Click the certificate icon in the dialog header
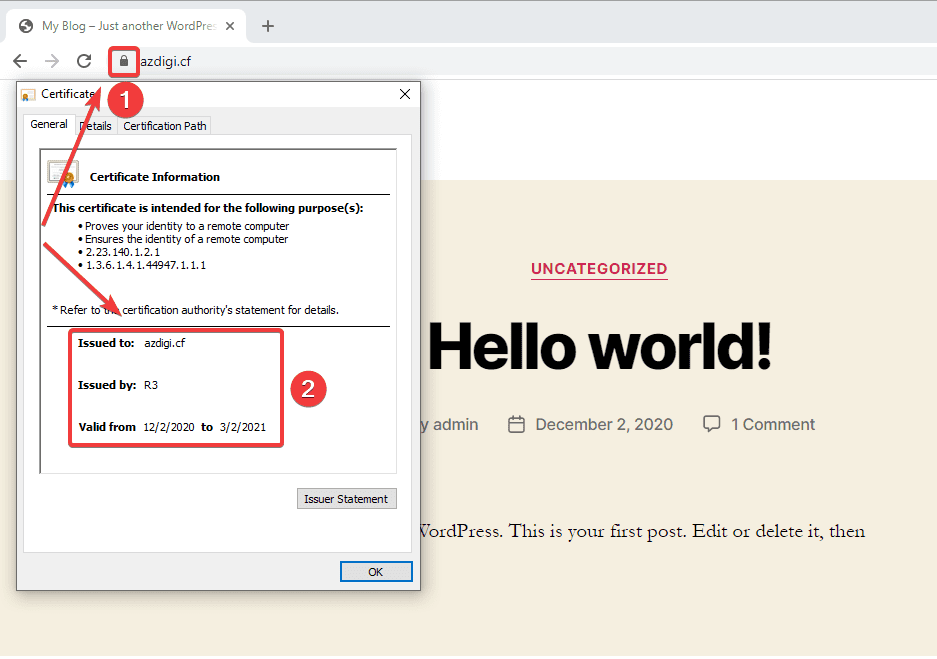Image resolution: width=937 pixels, height=659 pixels. pos(28,93)
